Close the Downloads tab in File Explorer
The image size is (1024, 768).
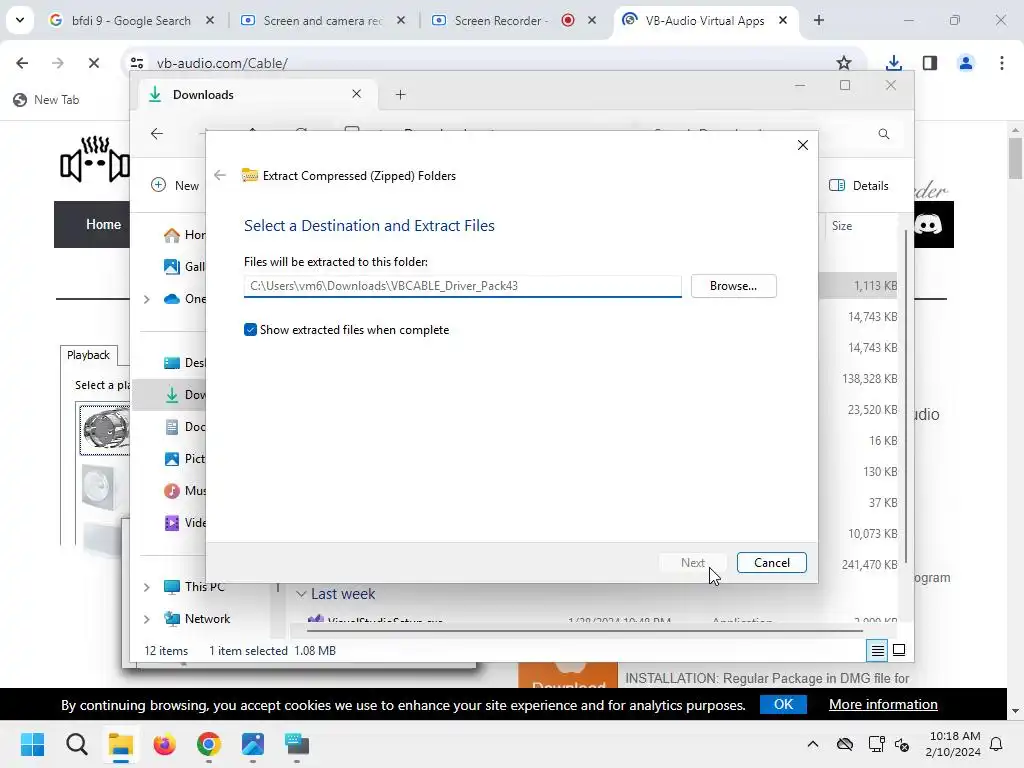(x=357, y=94)
